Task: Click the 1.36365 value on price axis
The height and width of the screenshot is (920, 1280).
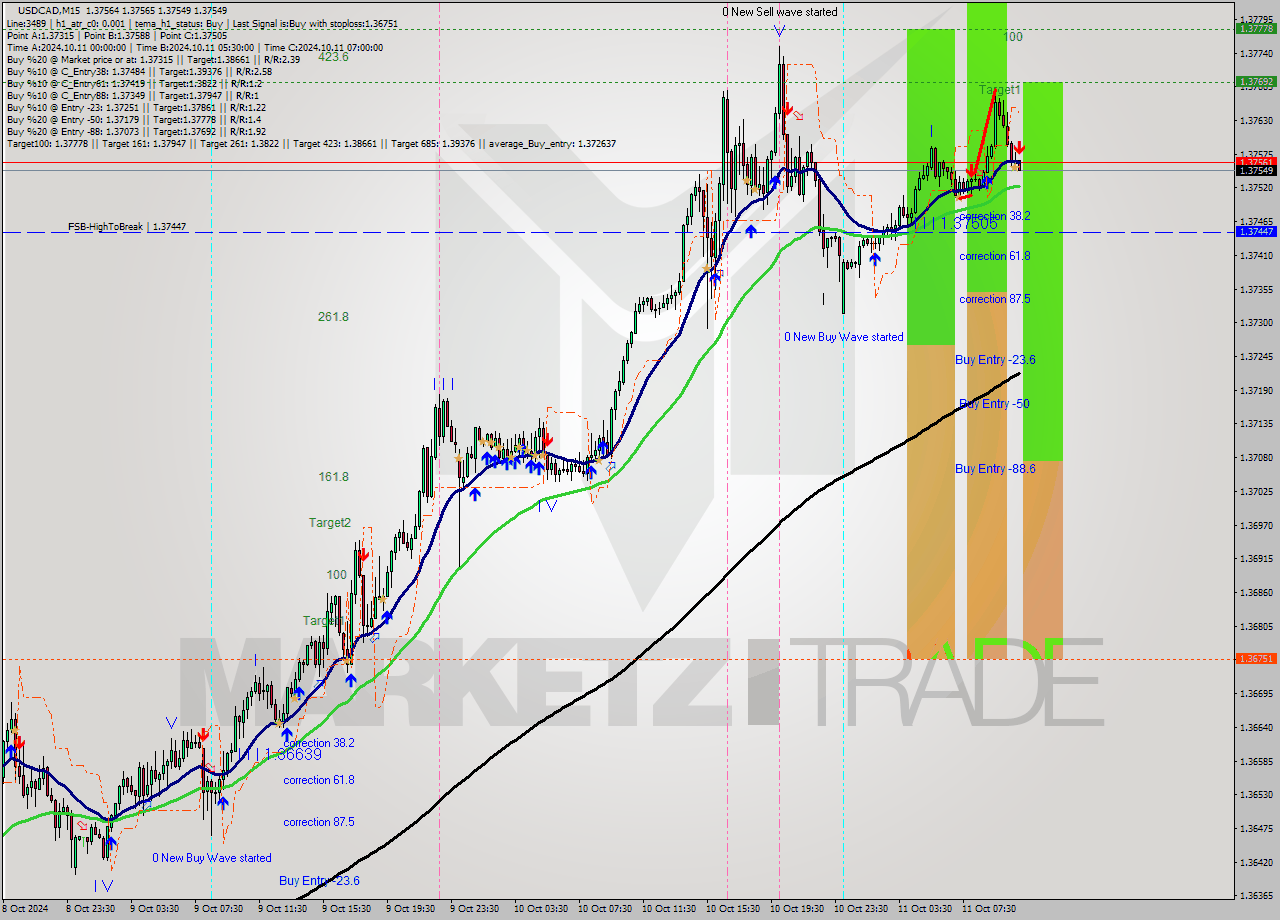Action: 1256,895
